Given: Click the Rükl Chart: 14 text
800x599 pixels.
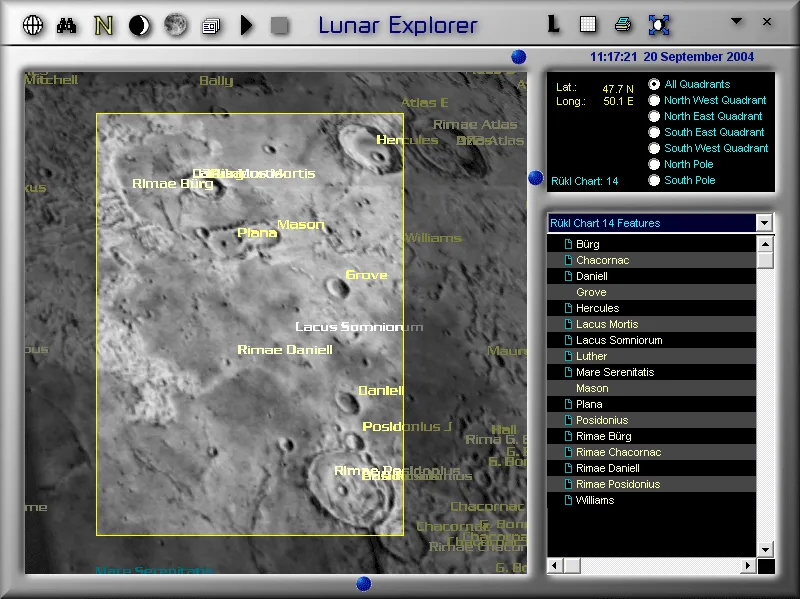Looking at the screenshot, I should coord(585,181).
